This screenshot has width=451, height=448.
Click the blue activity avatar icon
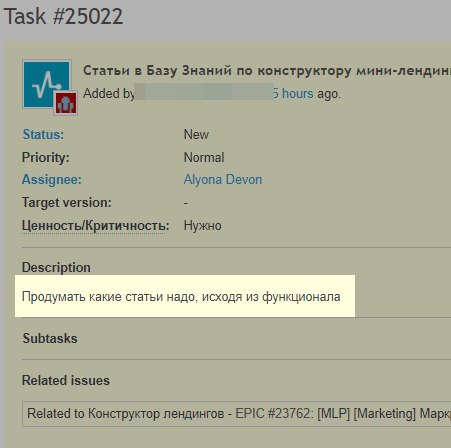[47, 84]
